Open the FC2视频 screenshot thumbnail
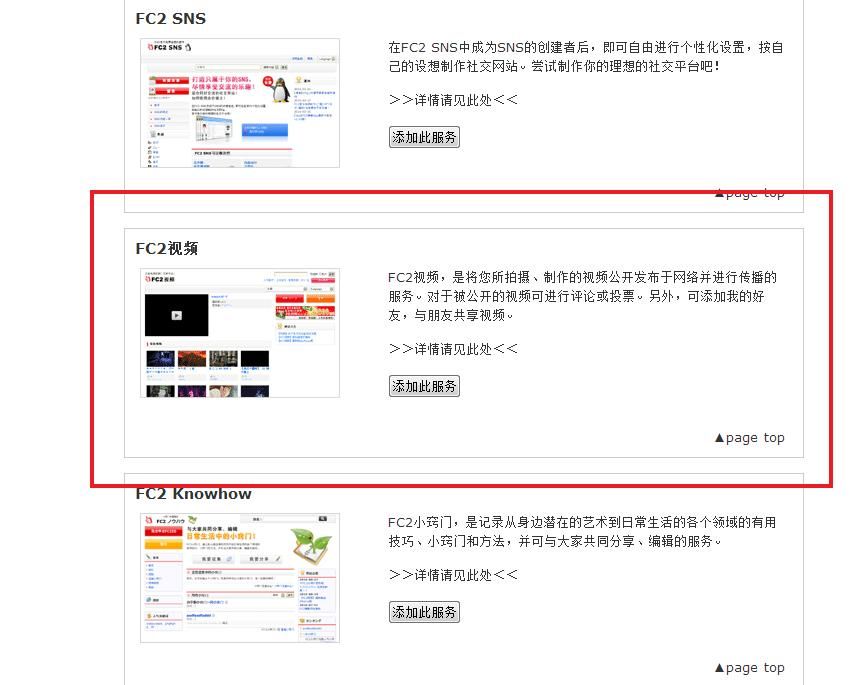 tap(240, 333)
